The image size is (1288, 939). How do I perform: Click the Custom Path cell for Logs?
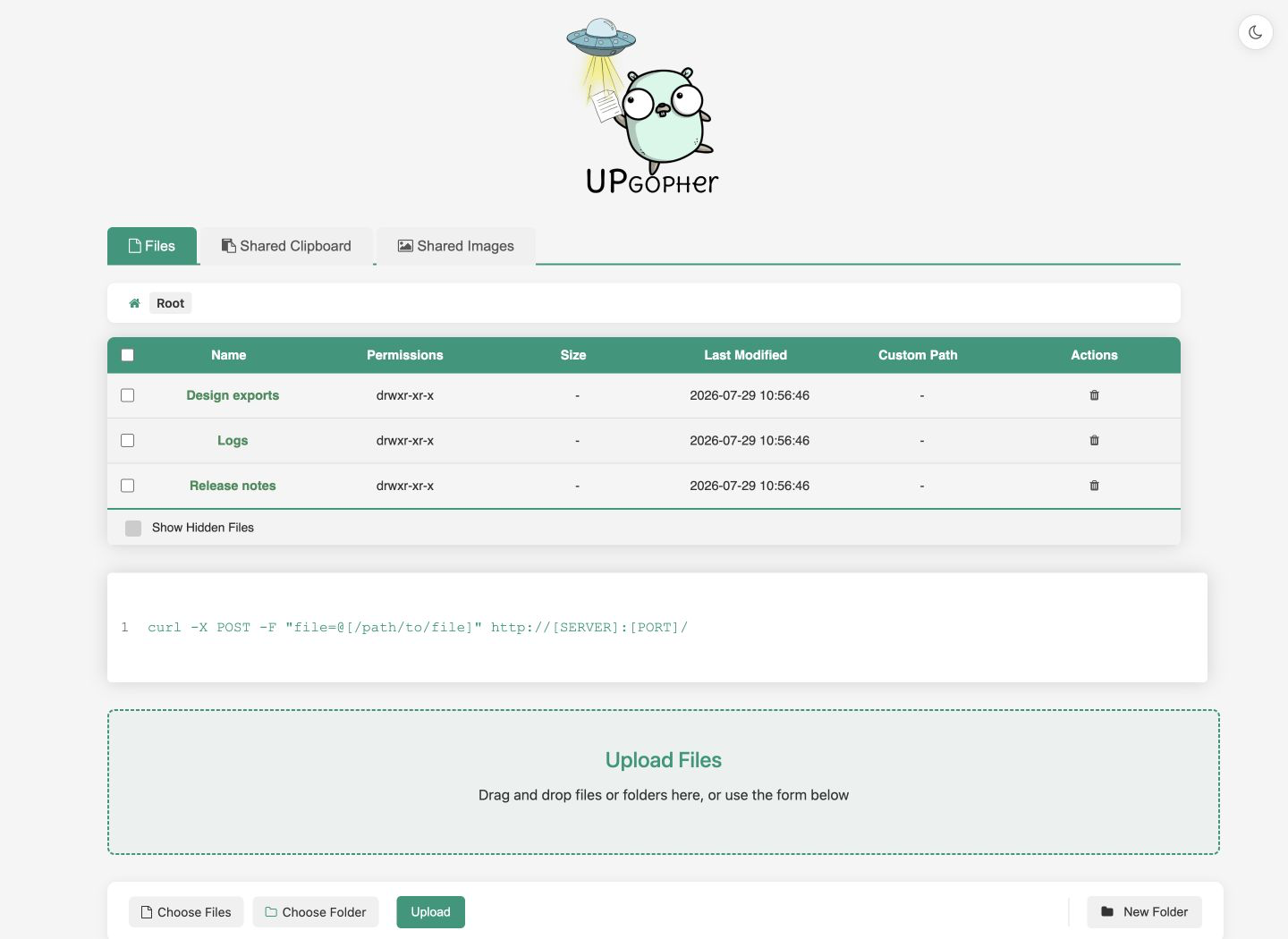click(x=922, y=440)
